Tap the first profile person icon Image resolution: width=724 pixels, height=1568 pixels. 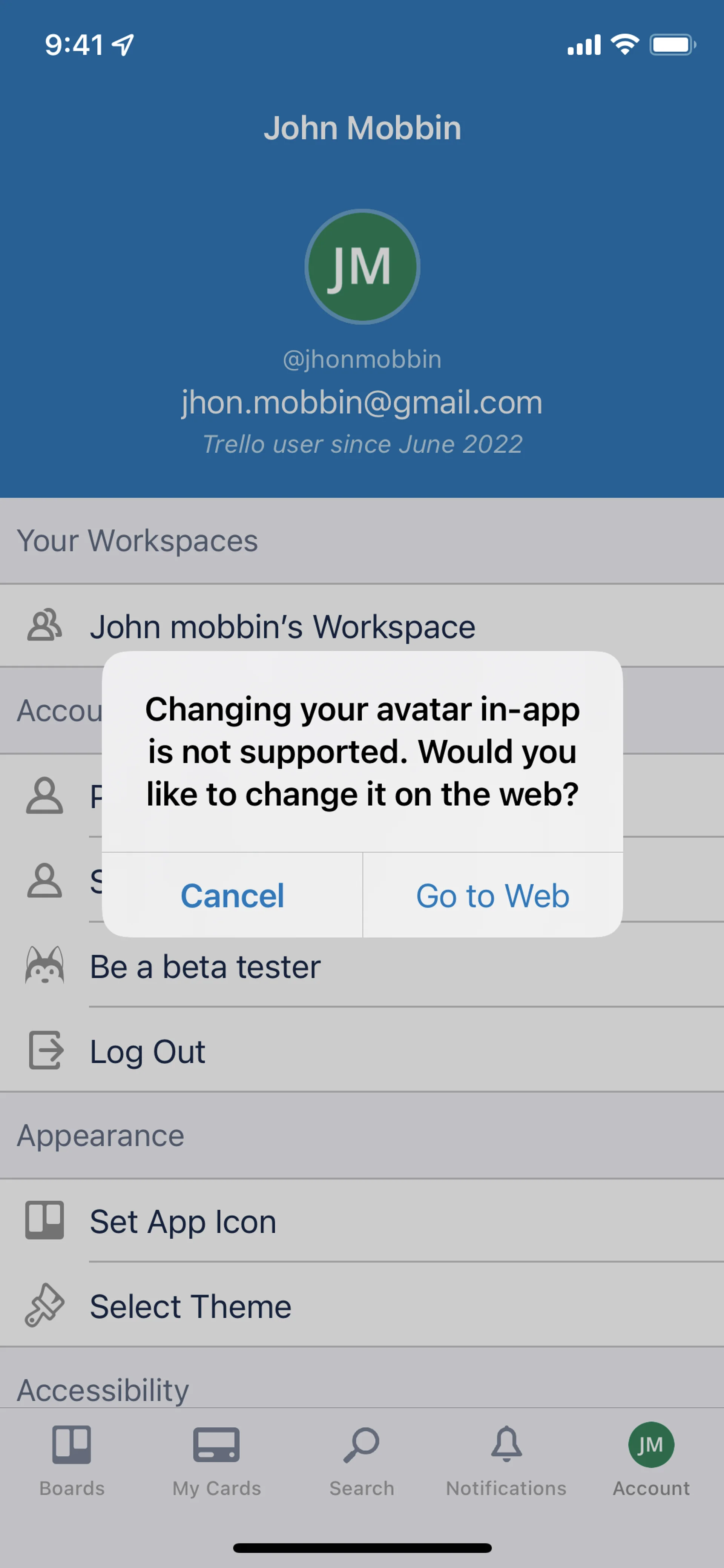[44, 796]
